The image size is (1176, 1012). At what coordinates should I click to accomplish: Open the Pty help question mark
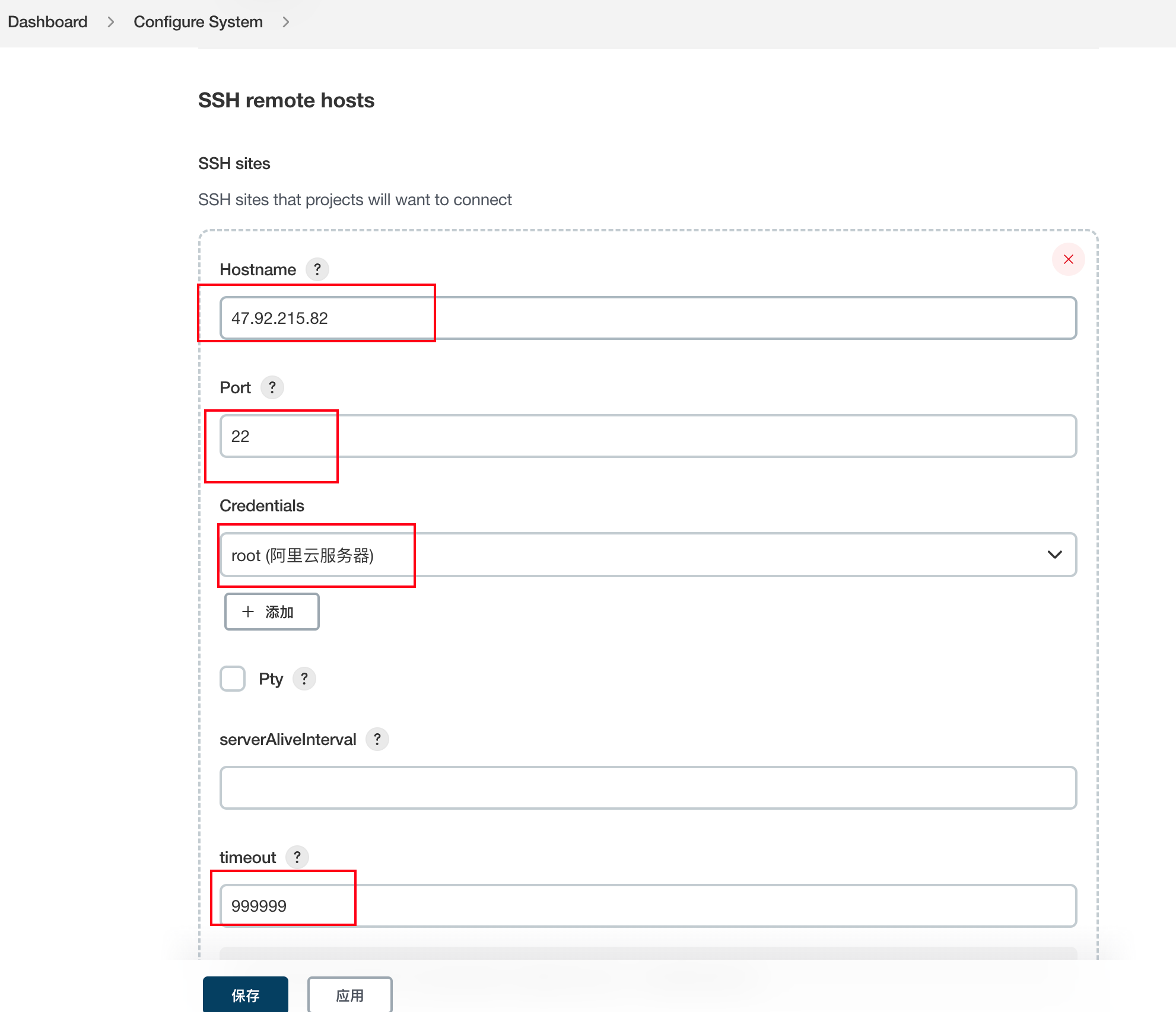(304, 678)
